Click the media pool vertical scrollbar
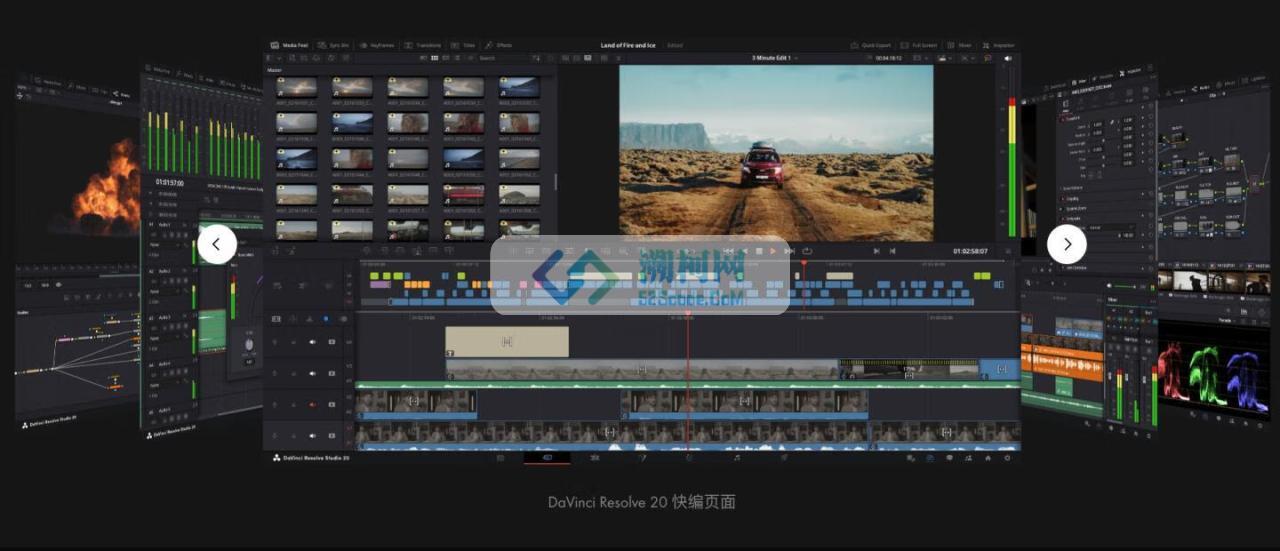Image resolution: width=1280 pixels, height=551 pixels. point(556,182)
